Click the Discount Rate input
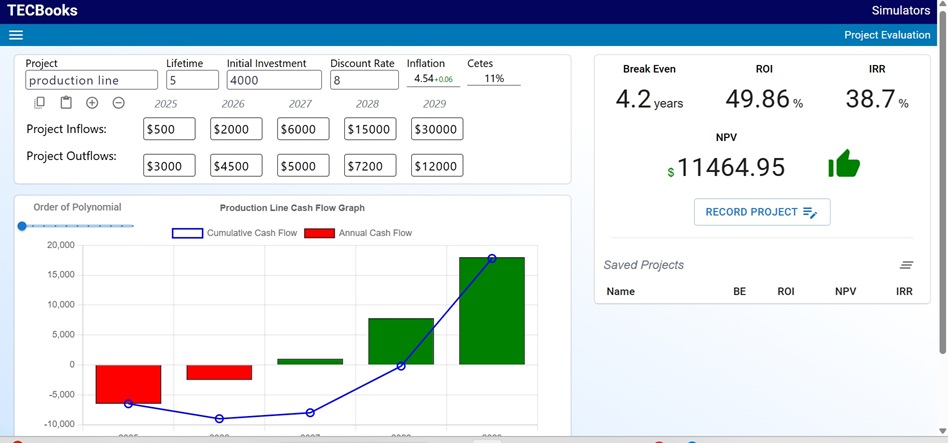Image resolution: width=948 pixels, height=443 pixels. click(x=362, y=81)
